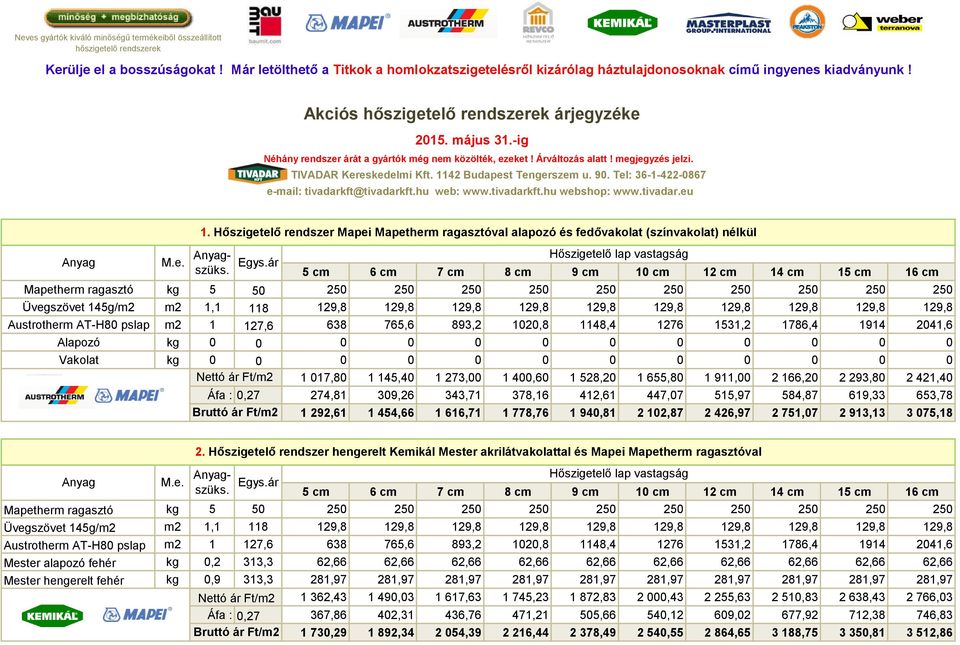960x645 pixels.
Task: Click the email tivadarkft@tivadarkft.hu
Action: [366, 191]
